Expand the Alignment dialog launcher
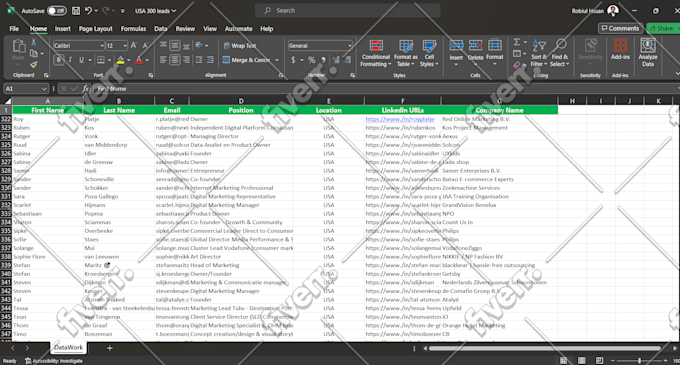This screenshot has height=365, width=680. (x=281, y=75)
